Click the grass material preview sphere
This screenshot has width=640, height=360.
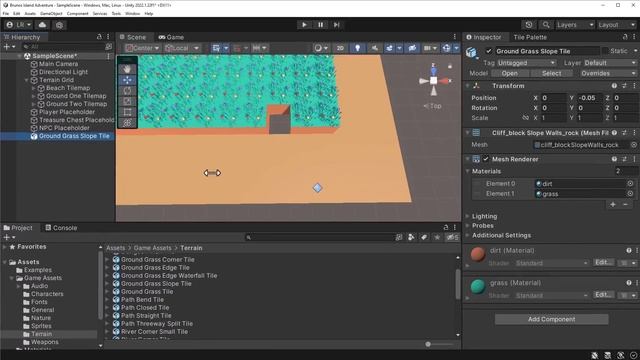478,287
